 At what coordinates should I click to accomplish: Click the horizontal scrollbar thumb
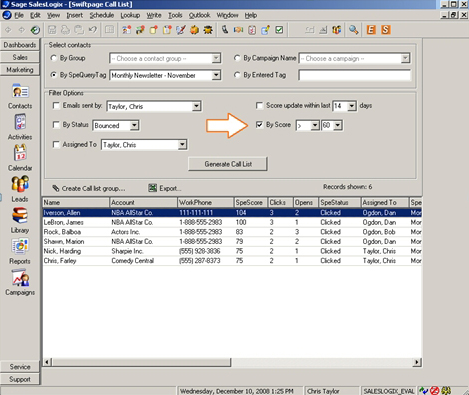click(141, 362)
